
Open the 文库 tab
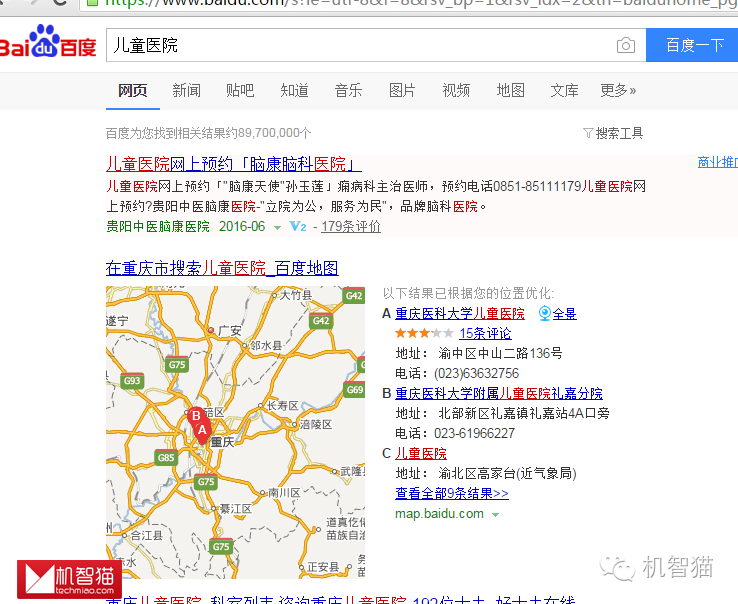pyautogui.click(x=564, y=90)
